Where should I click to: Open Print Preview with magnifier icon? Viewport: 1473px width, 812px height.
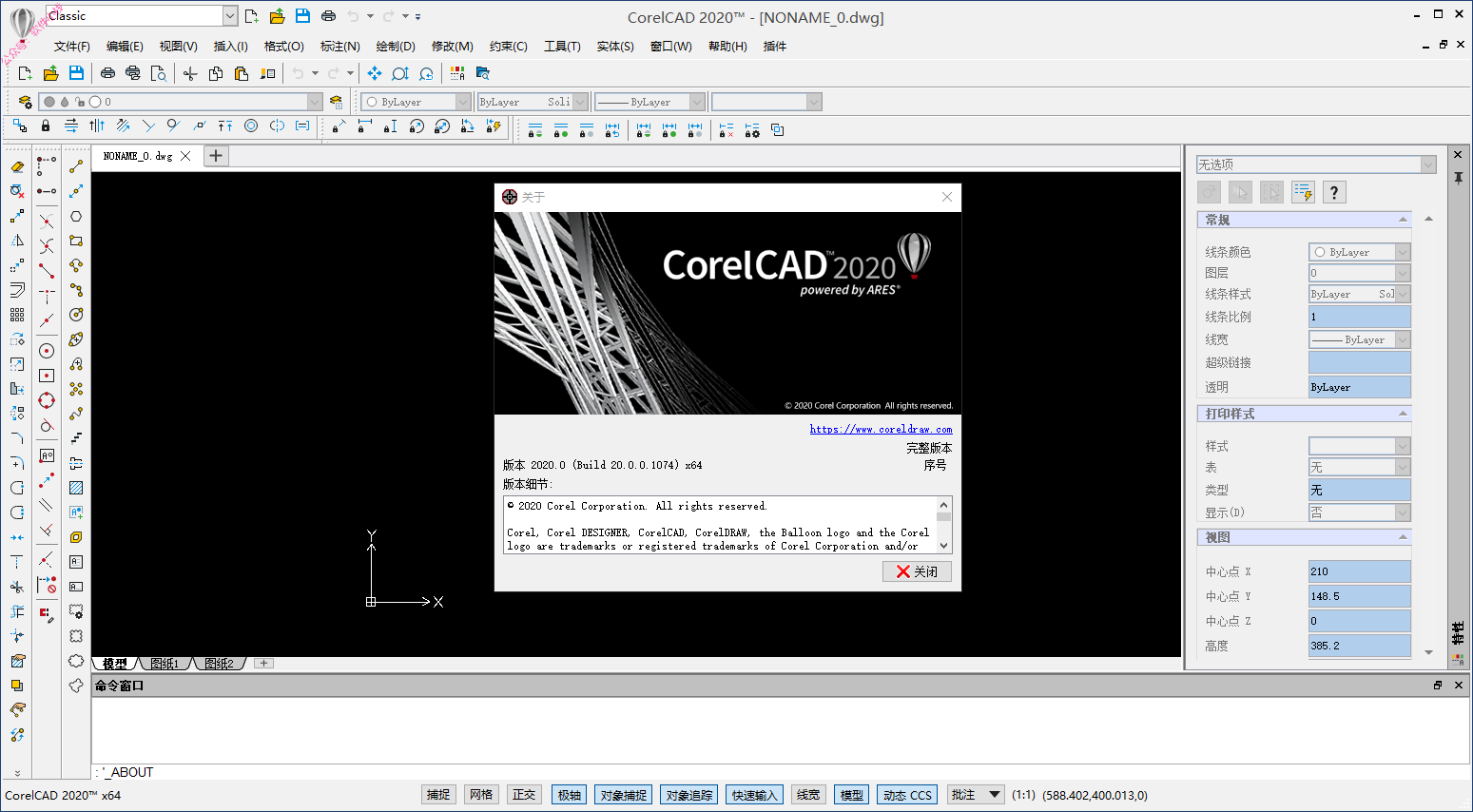159,73
